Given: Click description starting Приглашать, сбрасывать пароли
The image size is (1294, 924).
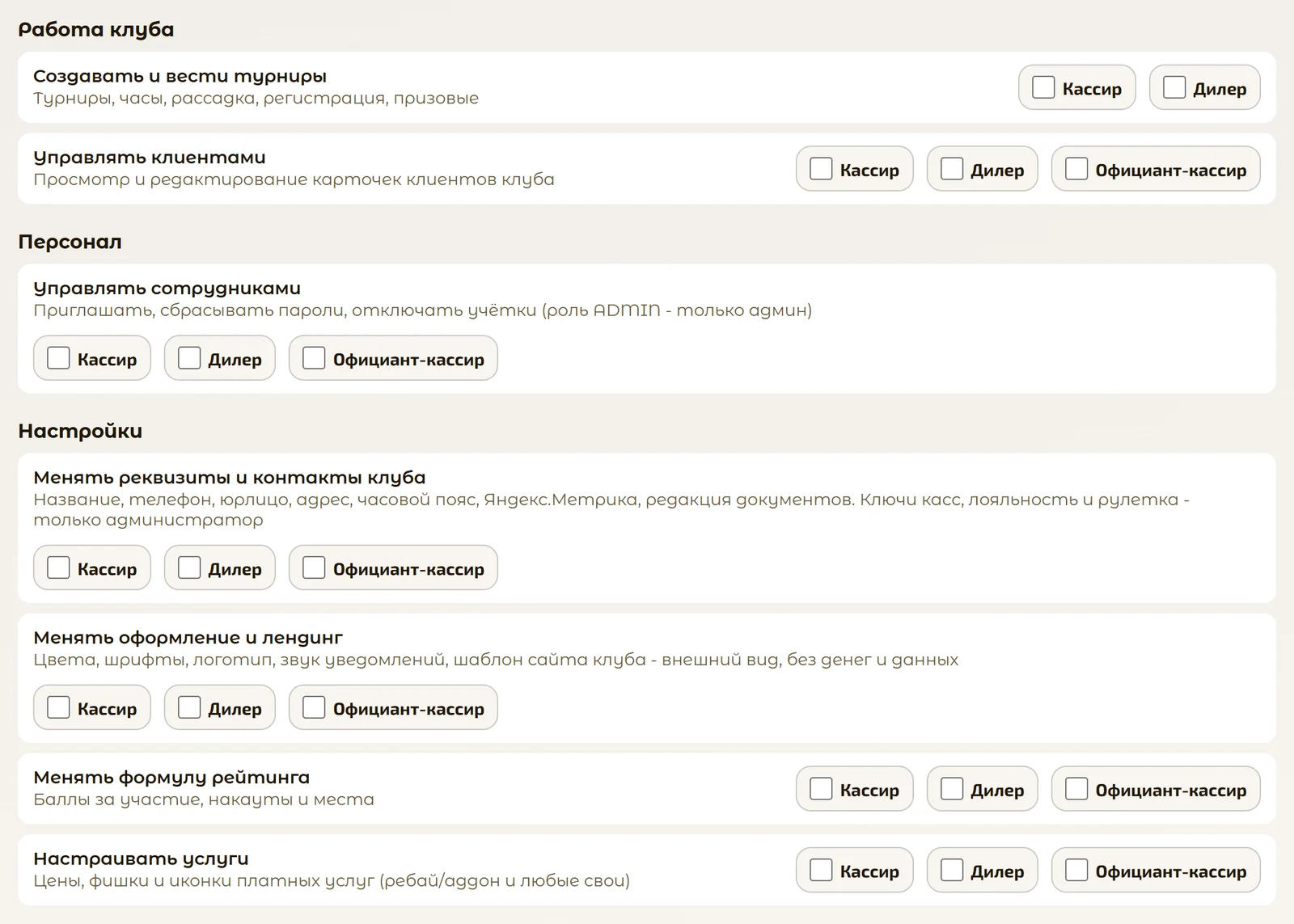Looking at the screenshot, I should [423, 310].
